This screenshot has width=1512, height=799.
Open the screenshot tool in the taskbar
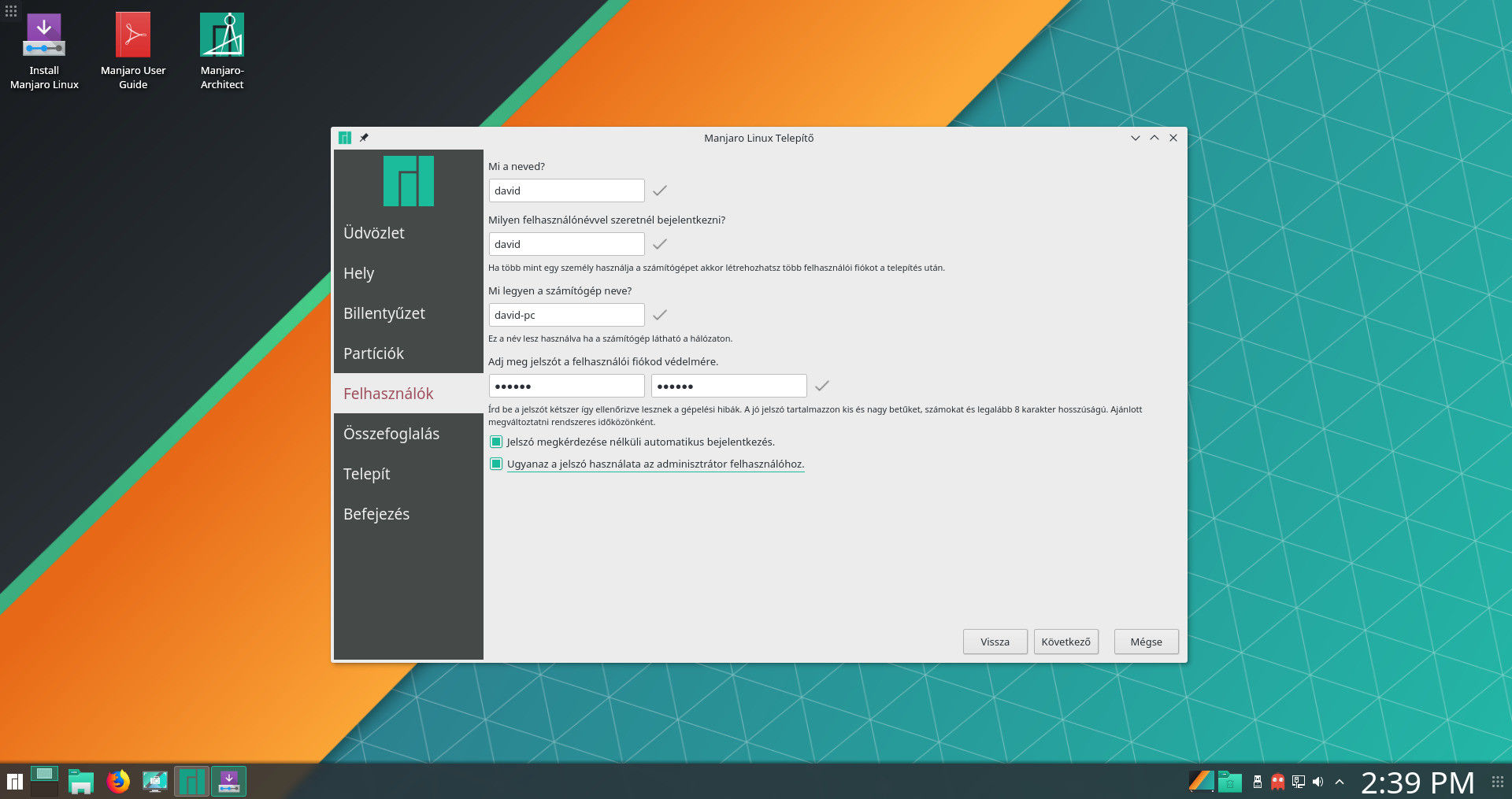[x=155, y=782]
